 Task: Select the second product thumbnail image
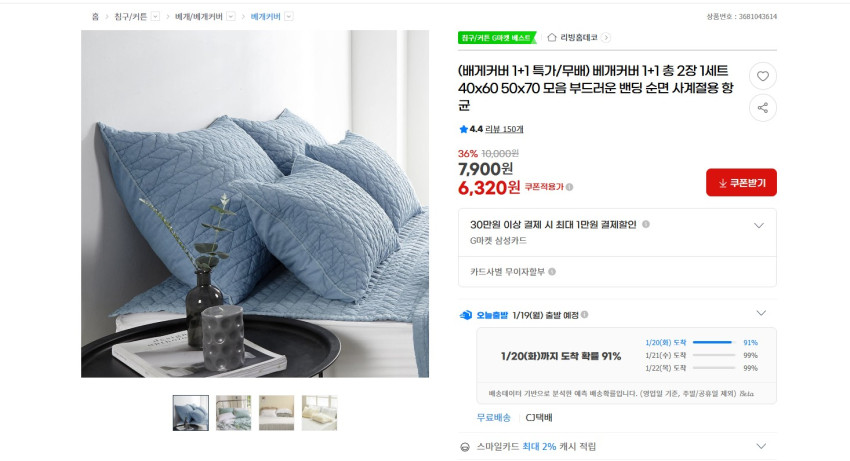(x=233, y=413)
